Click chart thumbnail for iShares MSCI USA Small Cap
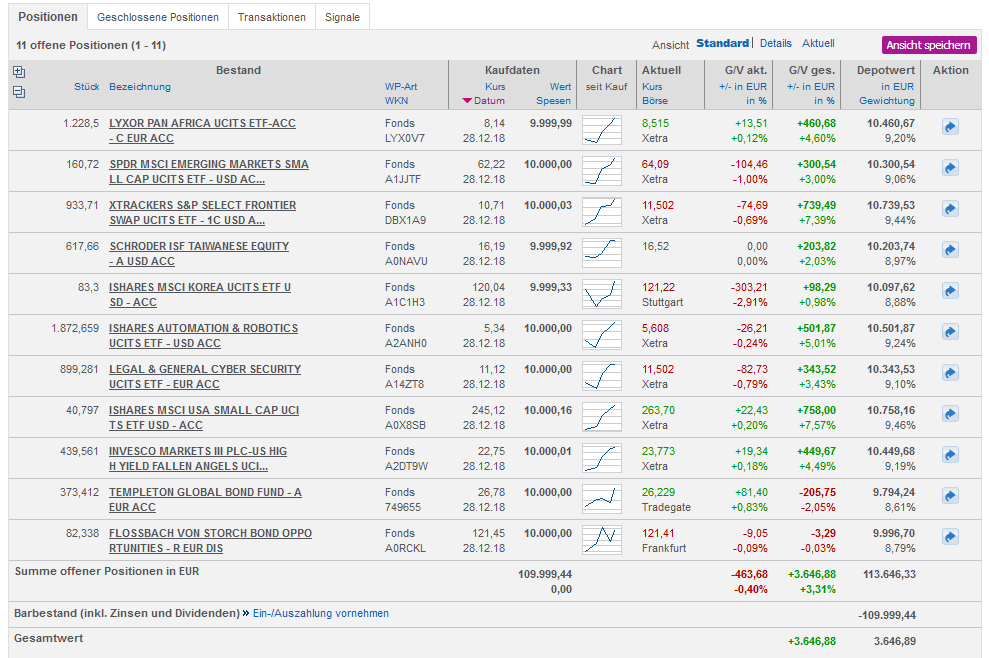Viewport: 989px width, 658px height. (602, 417)
